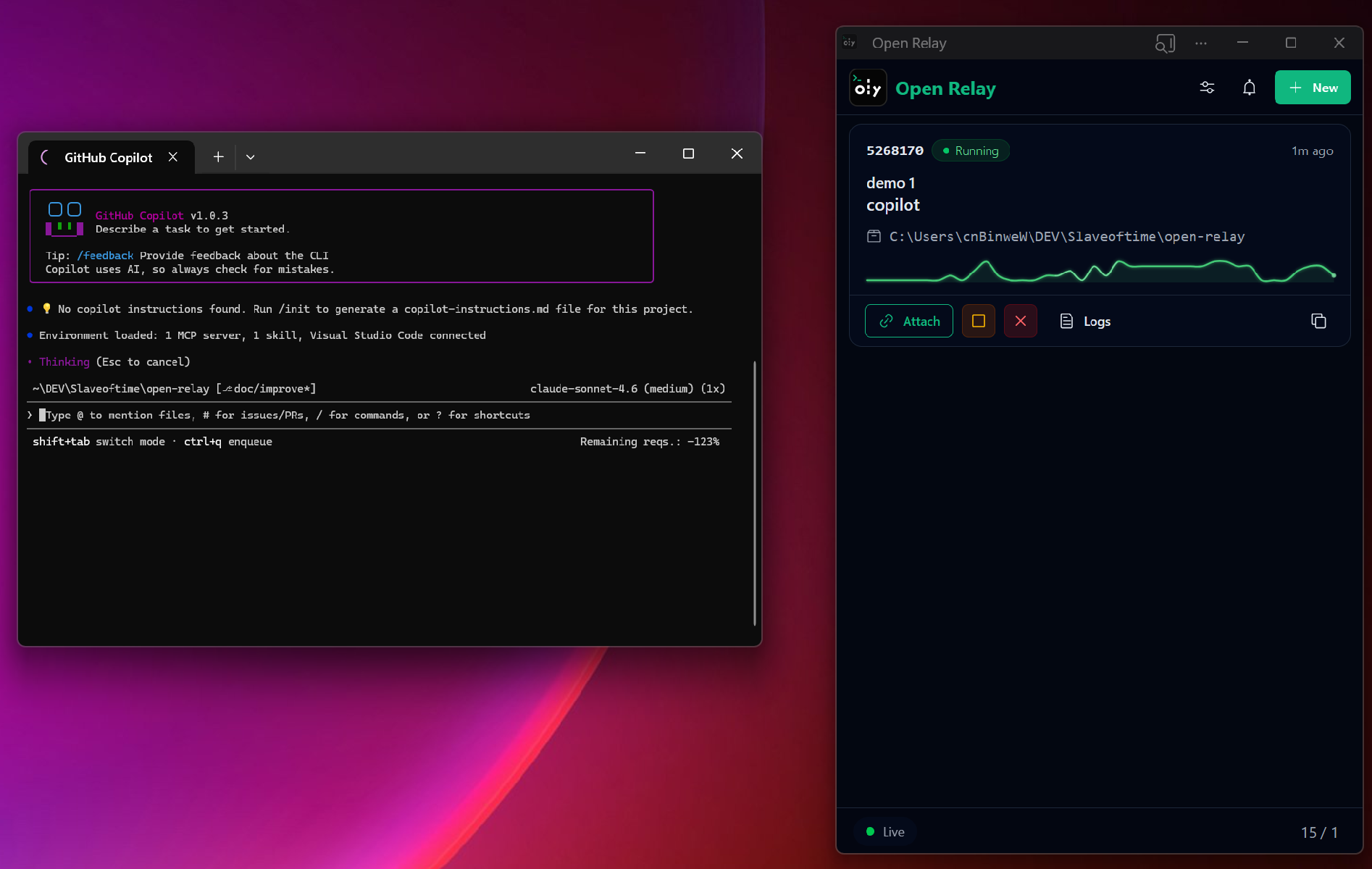Click the 'shift+tab switch mode' hint

99,442
